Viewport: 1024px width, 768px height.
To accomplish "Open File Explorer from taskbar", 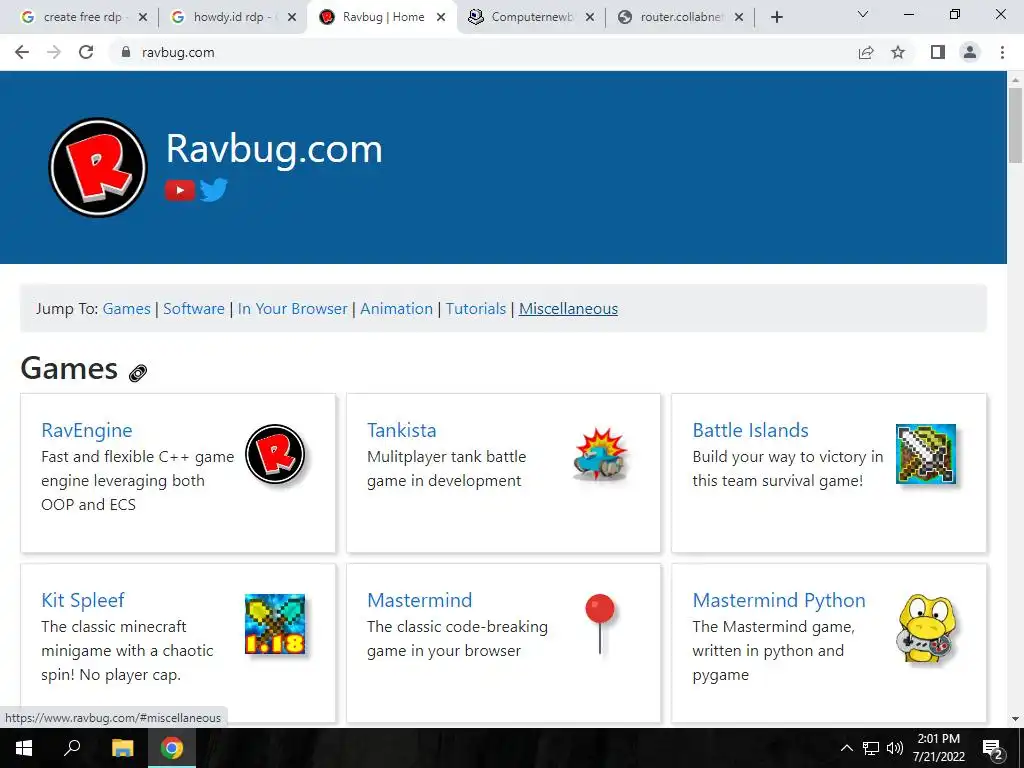I will click(x=122, y=748).
